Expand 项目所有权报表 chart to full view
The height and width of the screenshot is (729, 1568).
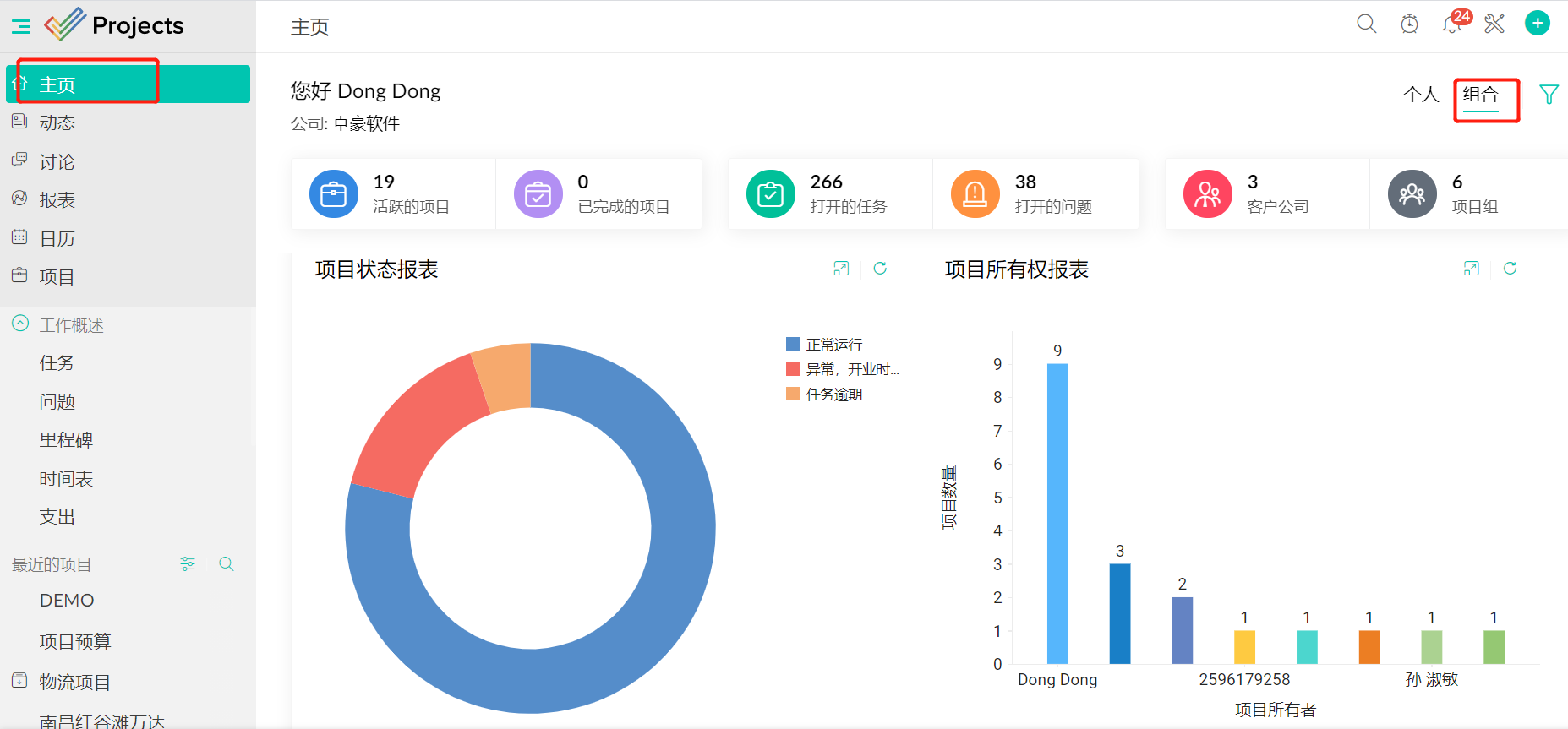tap(1471, 269)
